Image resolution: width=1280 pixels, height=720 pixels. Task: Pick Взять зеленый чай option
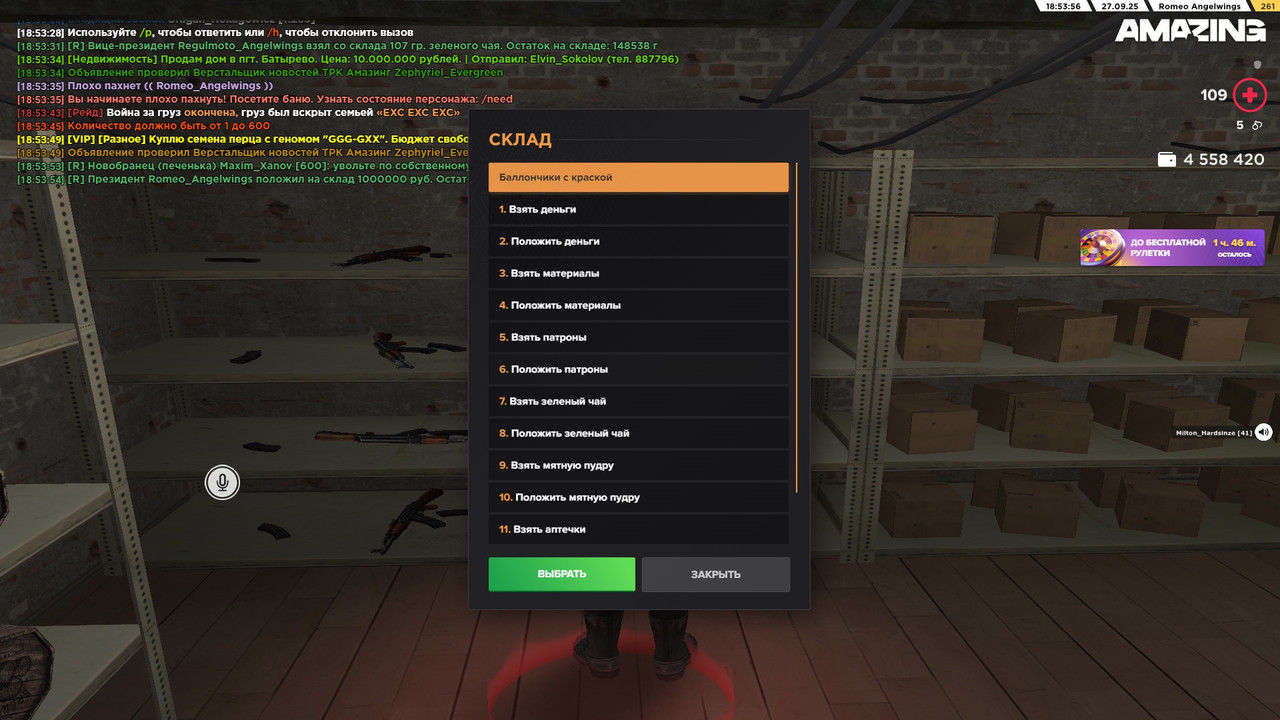pos(638,401)
